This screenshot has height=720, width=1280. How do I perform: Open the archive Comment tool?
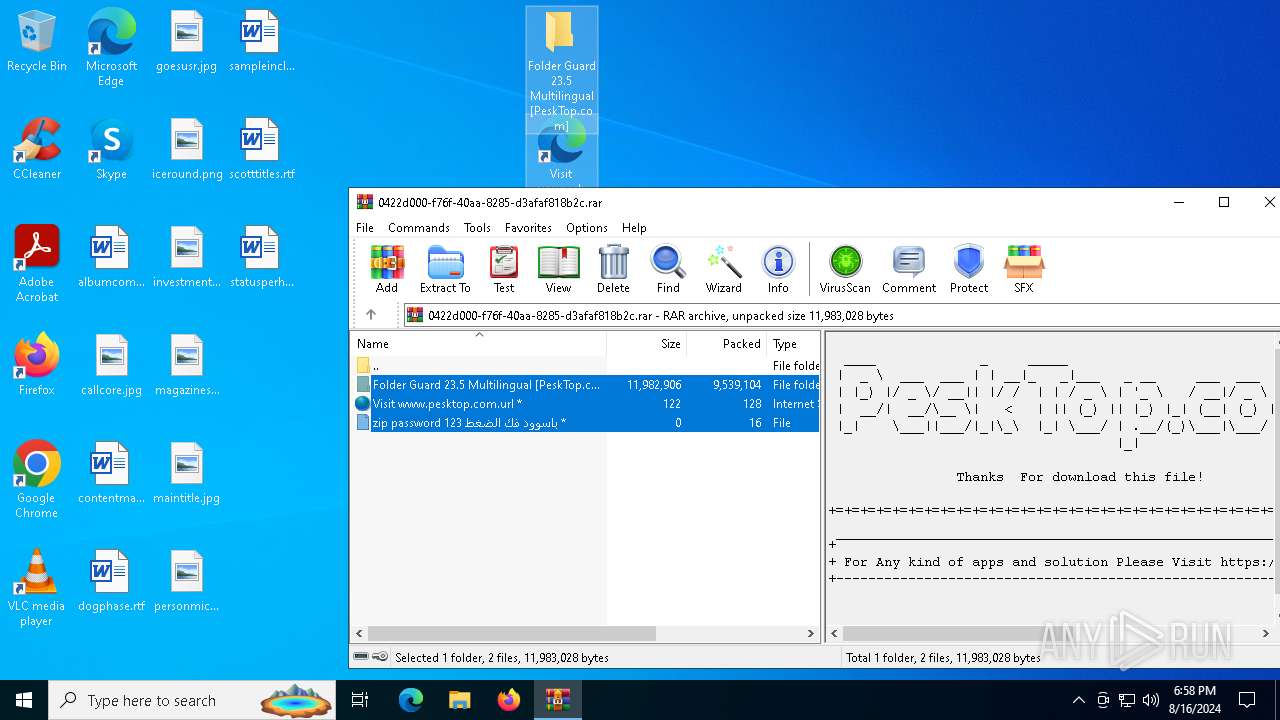[x=909, y=269]
